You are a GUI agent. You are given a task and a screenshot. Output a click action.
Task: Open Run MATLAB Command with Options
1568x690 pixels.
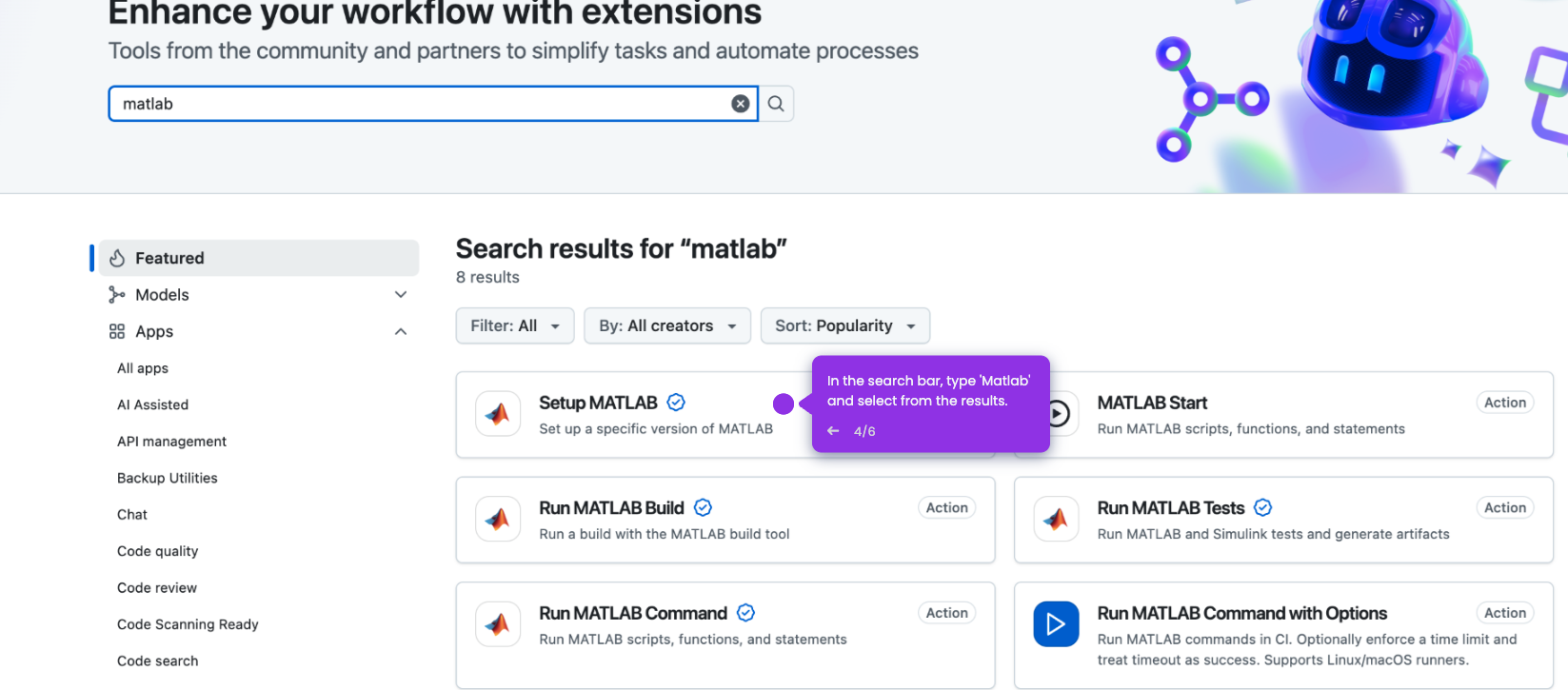pos(1241,613)
